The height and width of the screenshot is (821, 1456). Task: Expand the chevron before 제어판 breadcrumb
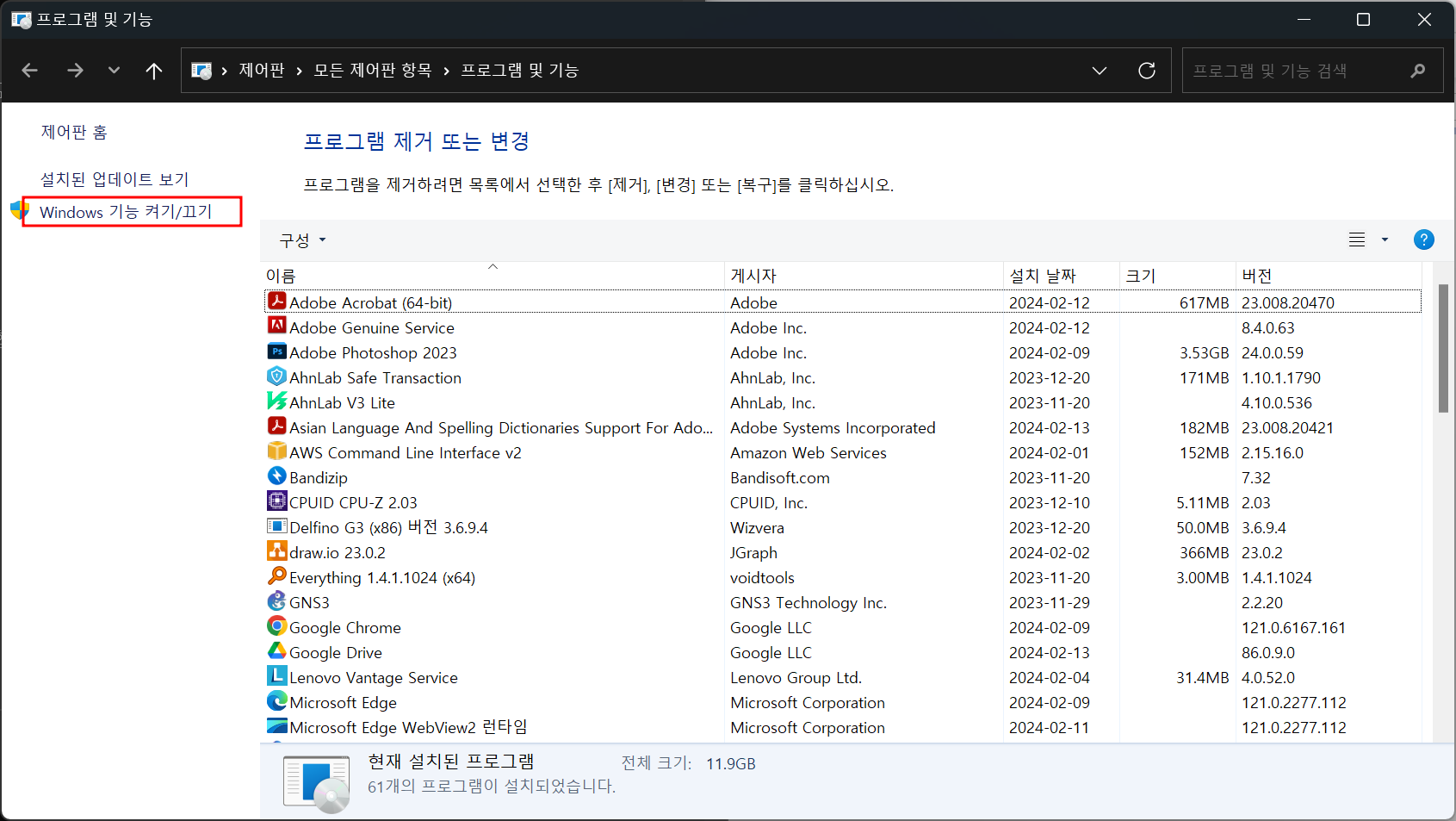pyautogui.click(x=224, y=71)
